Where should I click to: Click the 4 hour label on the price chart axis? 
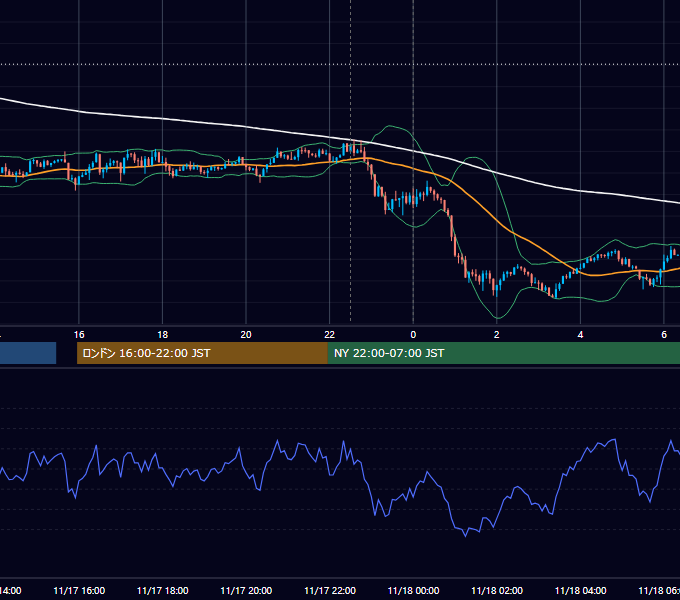(580, 335)
